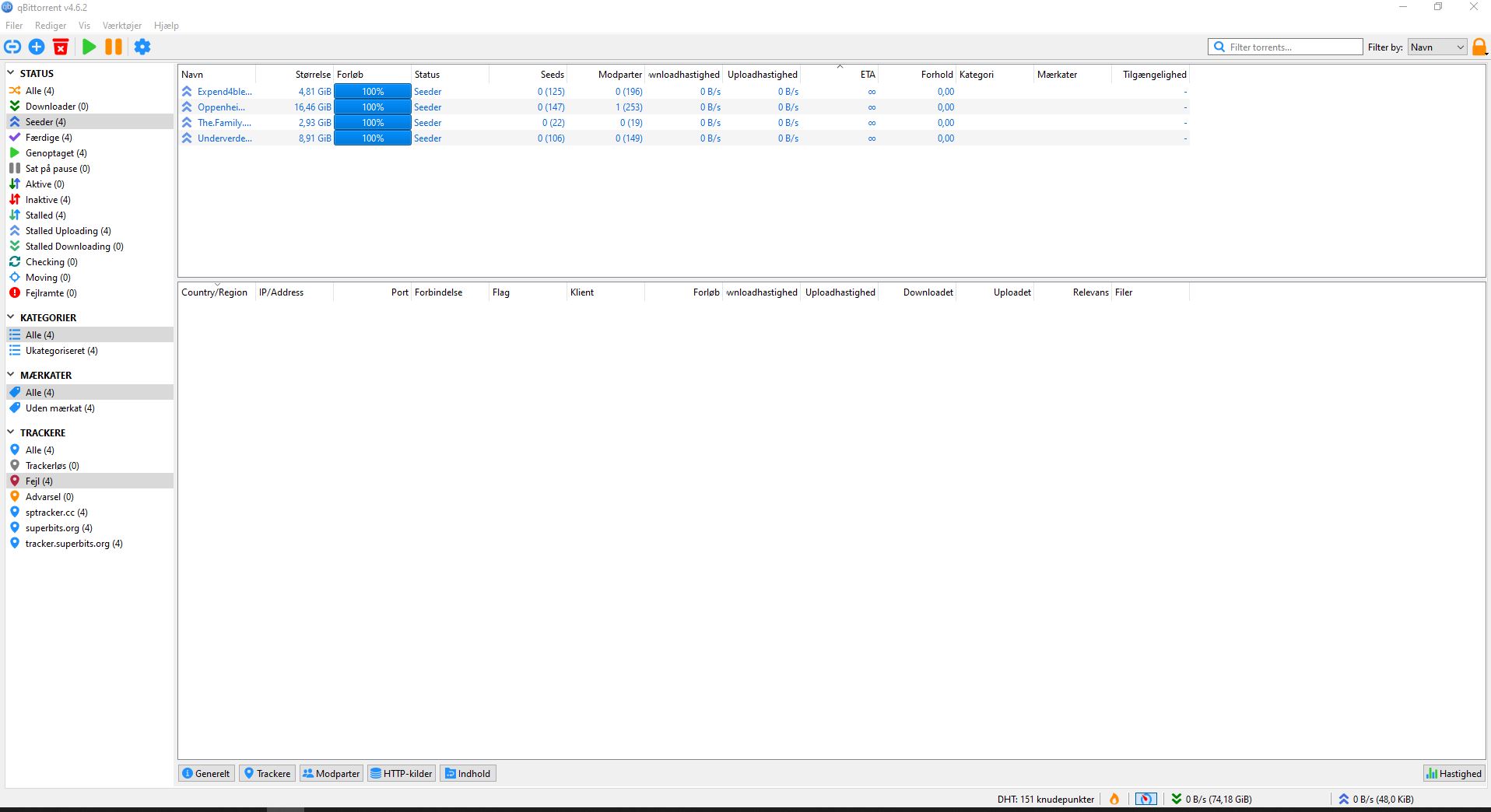The image size is (1491, 812).
Task: Switch to the Indhold tab
Action: [468, 774]
